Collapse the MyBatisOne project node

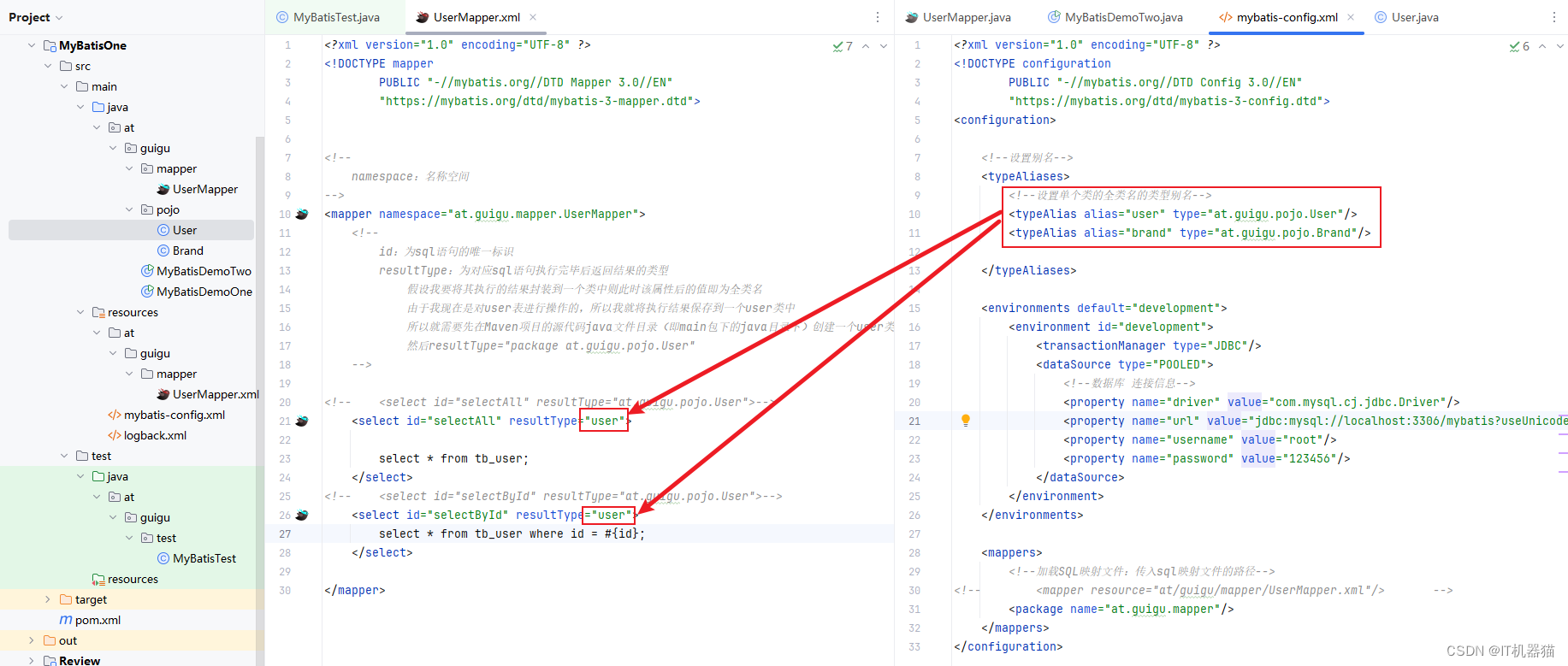(32, 45)
